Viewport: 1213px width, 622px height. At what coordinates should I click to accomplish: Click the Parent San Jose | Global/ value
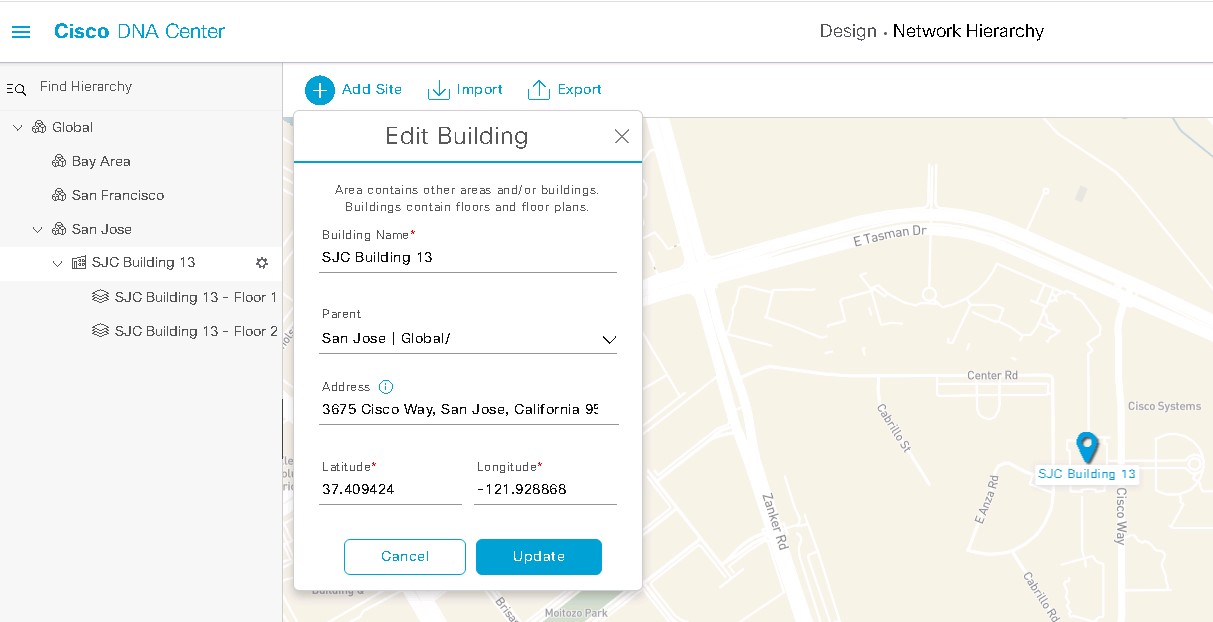point(386,339)
